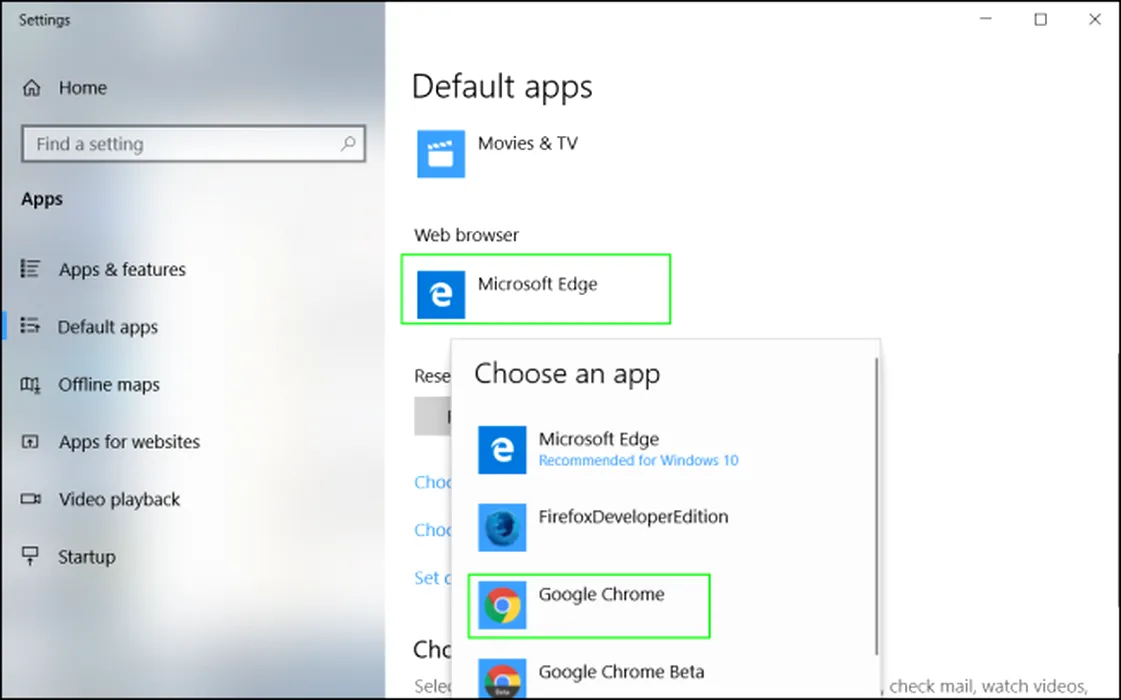This screenshot has height=700, width=1121.
Task: Open Apps & features page
Action: point(122,270)
